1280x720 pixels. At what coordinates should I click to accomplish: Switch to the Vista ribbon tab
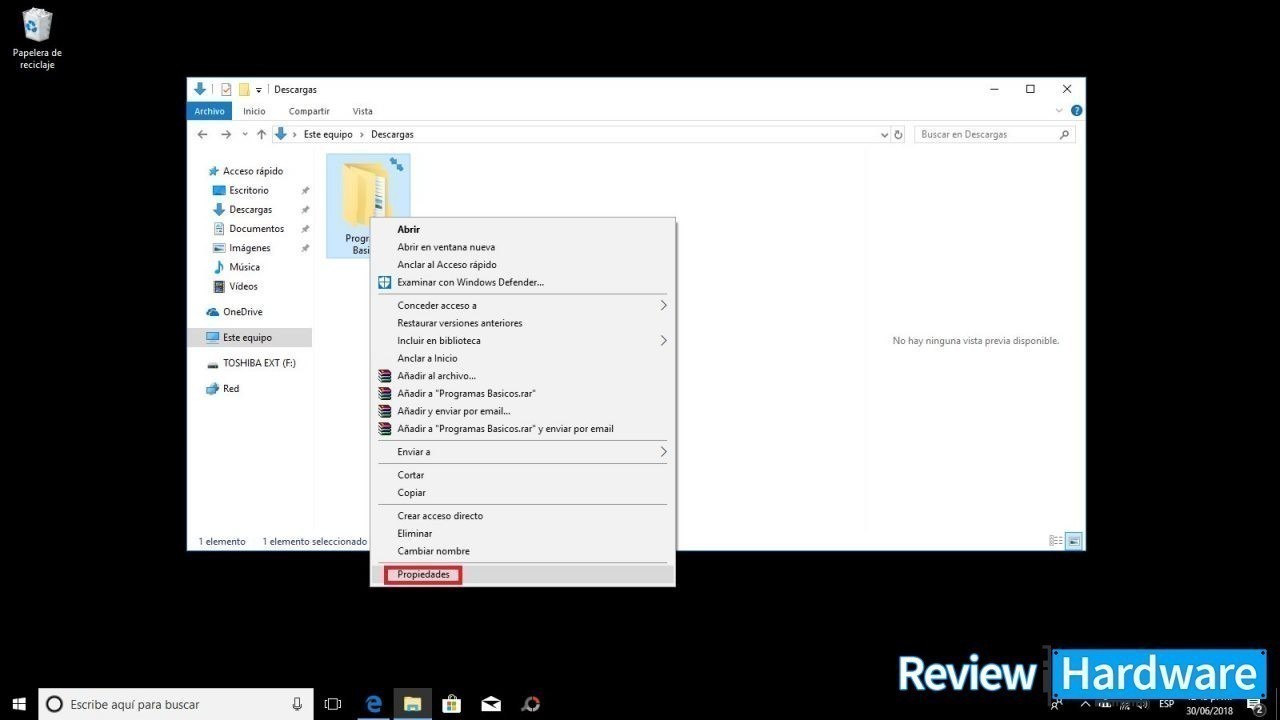tap(362, 111)
